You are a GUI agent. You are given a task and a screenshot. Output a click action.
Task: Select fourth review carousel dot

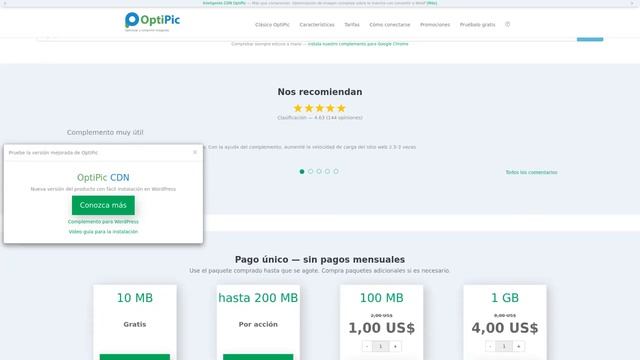(x=327, y=171)
